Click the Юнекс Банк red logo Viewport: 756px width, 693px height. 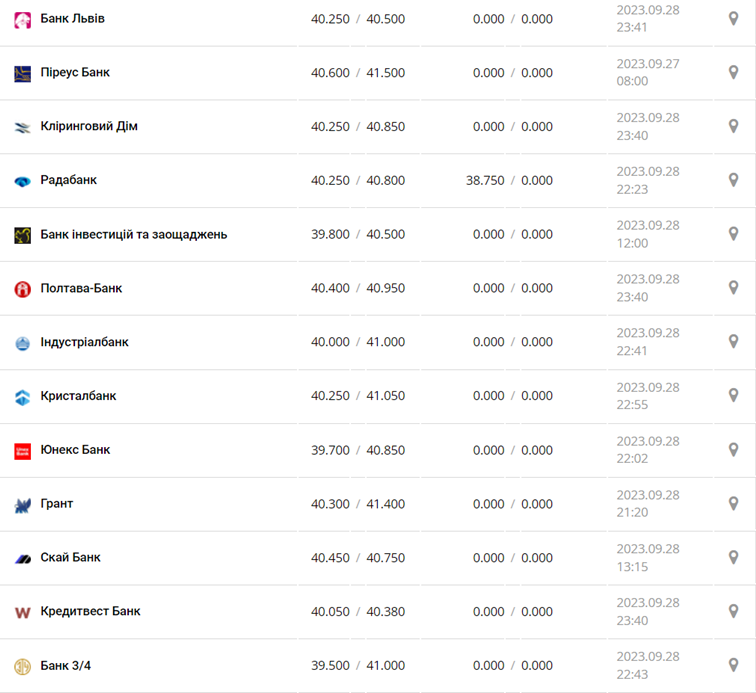(22, 451)
